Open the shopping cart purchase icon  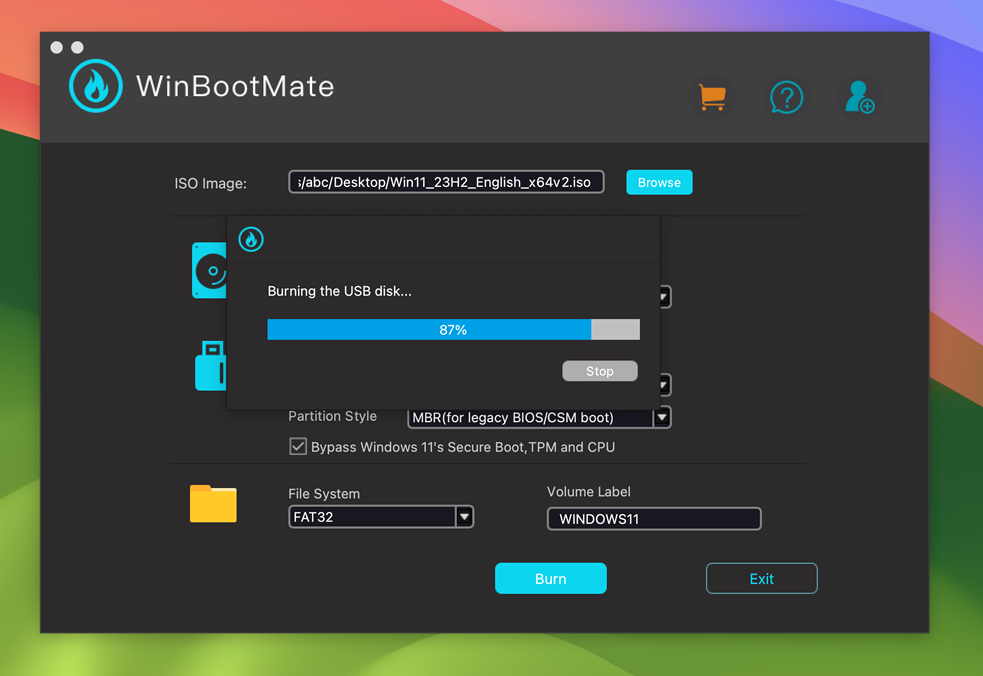(712, 97)
